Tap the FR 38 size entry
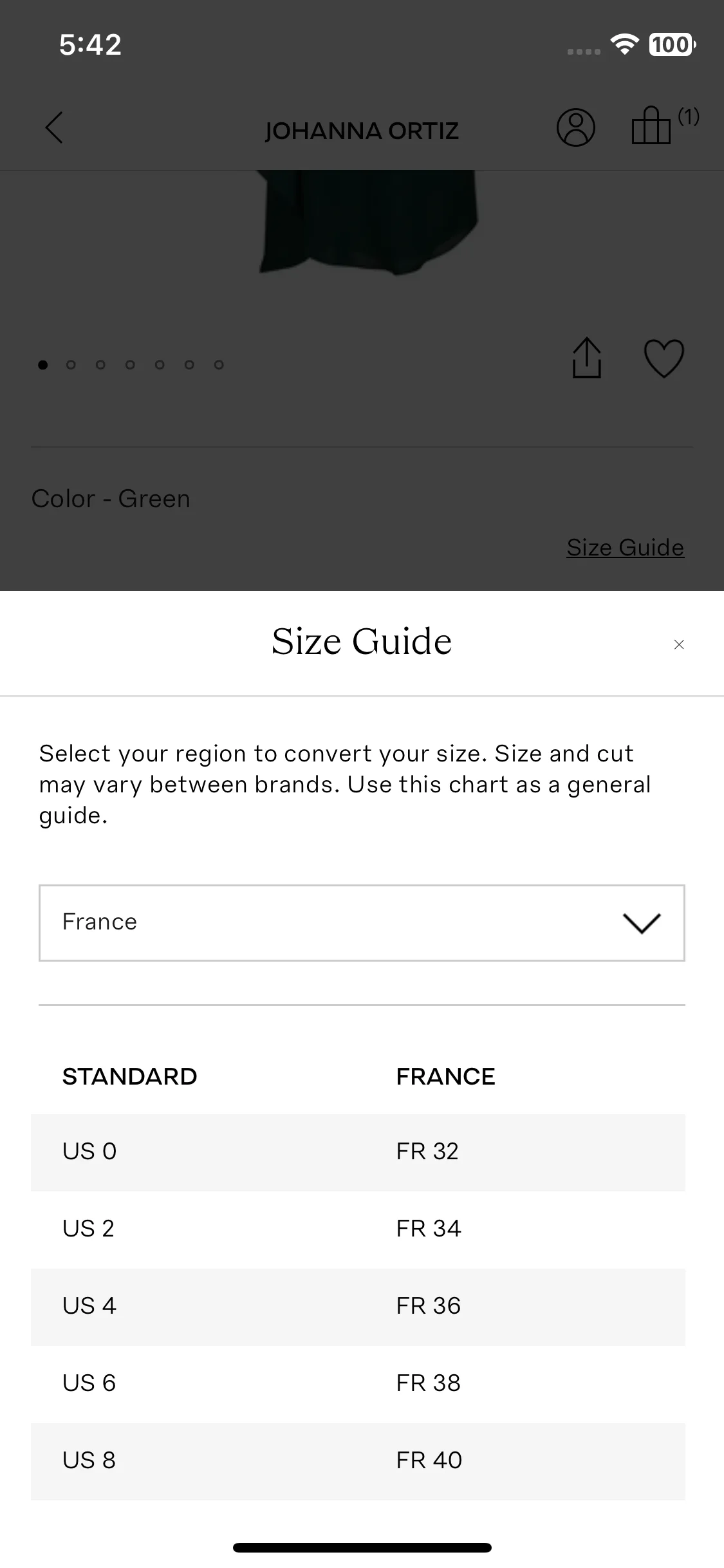This screenshot has height=1568, width=724. tap(429, 1383)
